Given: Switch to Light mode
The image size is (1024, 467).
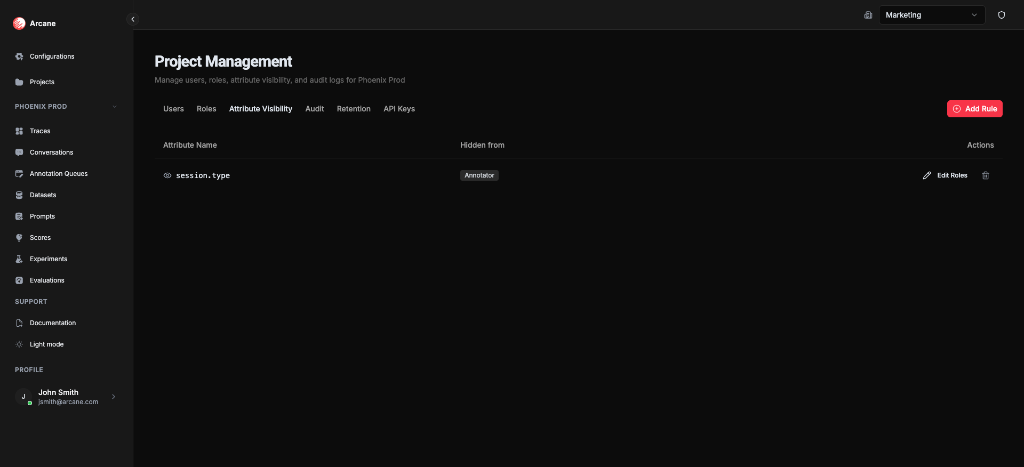Looking at the screenshot, I should pos(46,344).
